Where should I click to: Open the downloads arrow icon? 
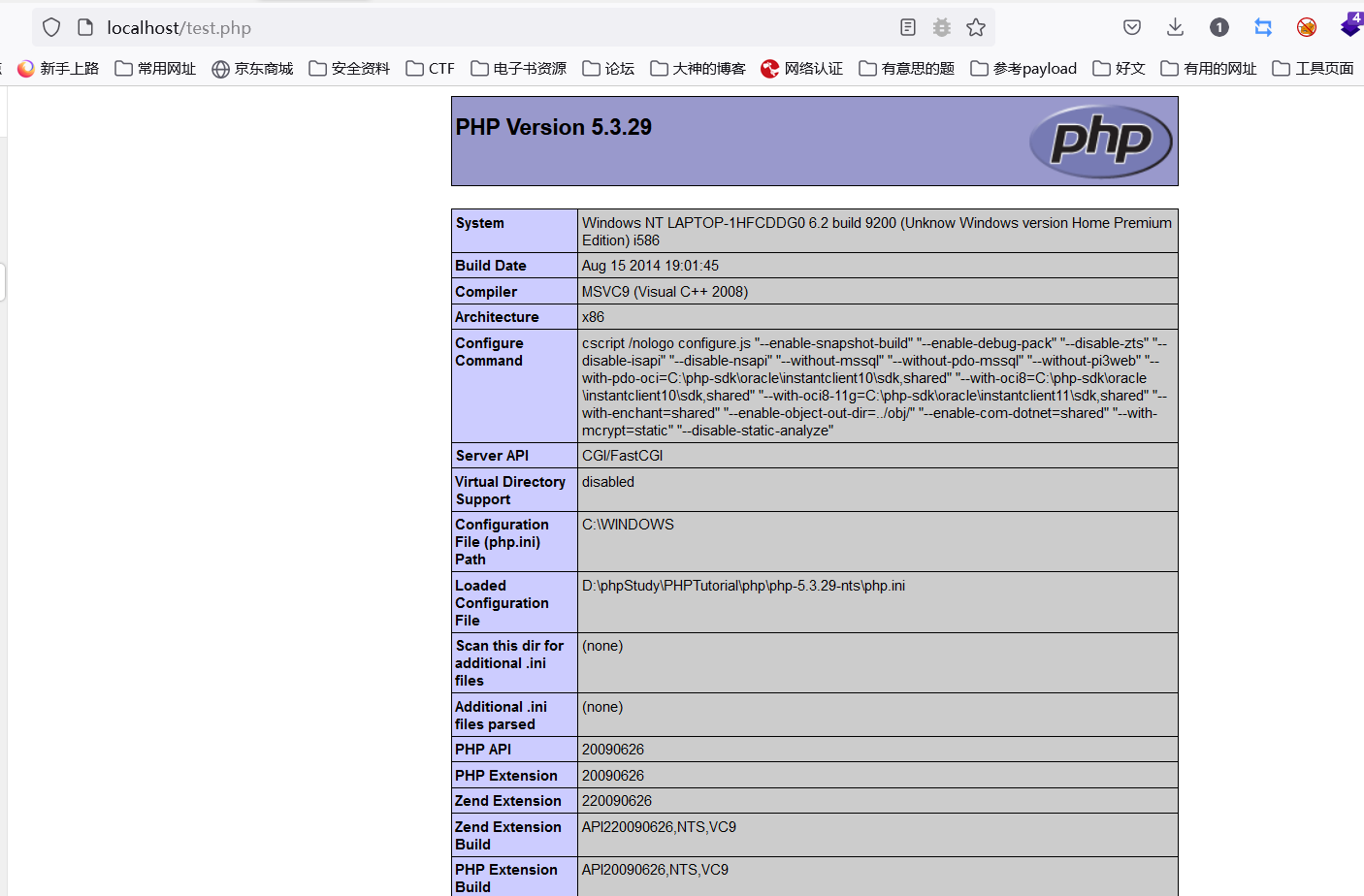1175,27
